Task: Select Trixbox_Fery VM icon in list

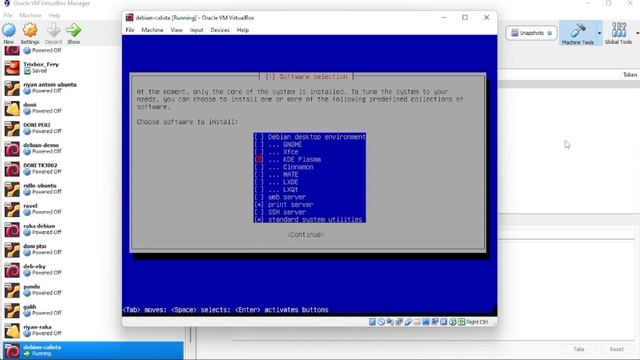Action: 12,68
